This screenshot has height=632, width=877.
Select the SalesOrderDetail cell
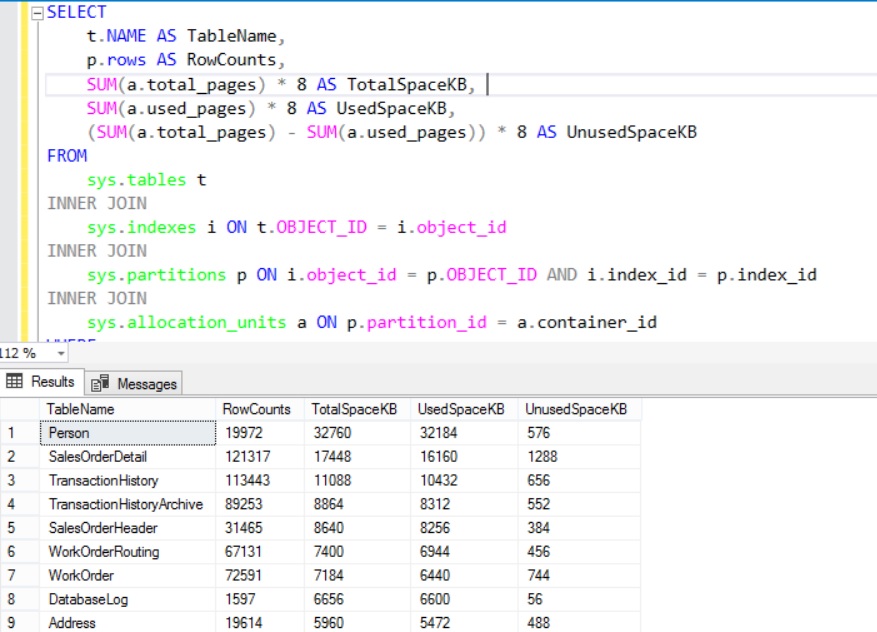(x=128, y=457)
